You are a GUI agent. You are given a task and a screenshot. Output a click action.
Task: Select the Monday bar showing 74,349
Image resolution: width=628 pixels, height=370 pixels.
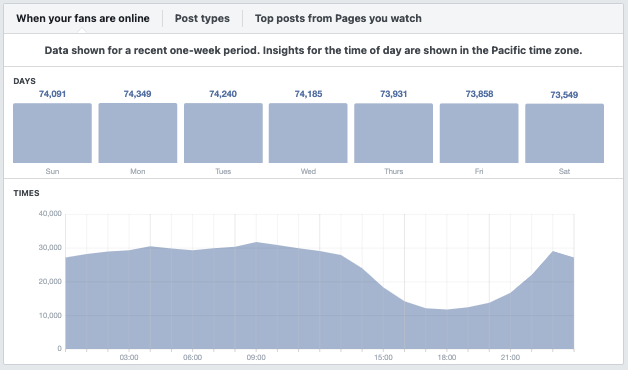pos(138,133)
